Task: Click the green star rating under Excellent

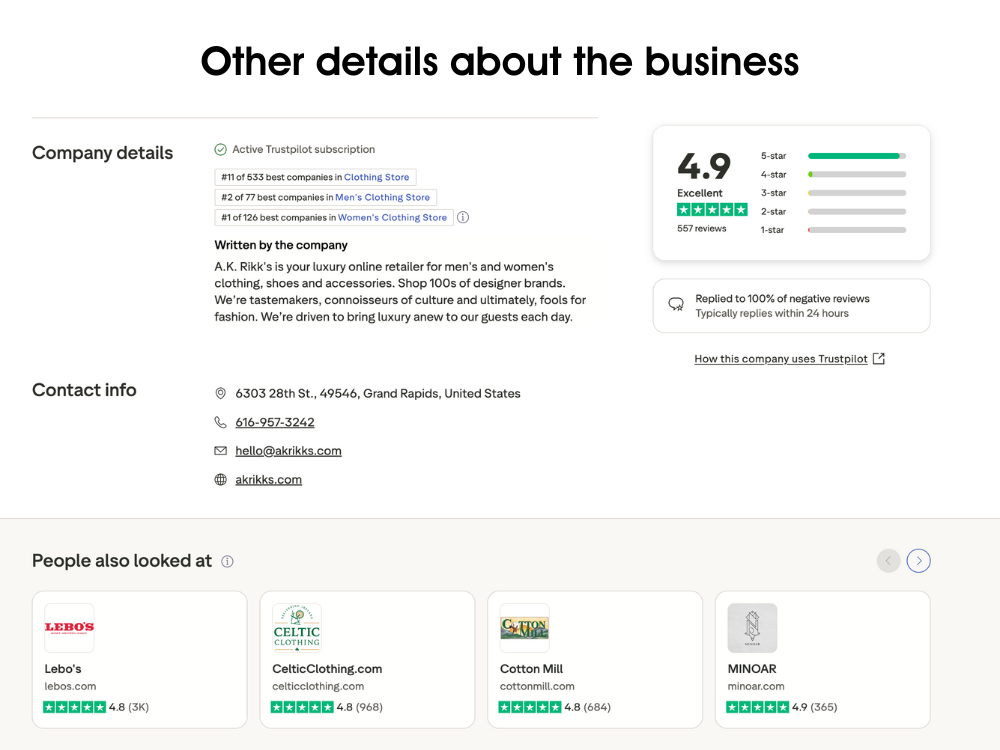Action: 712,209
